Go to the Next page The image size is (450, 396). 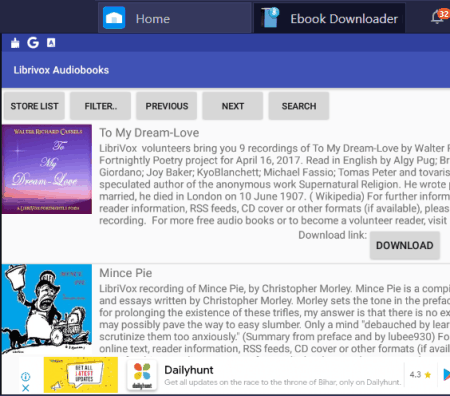tap(233, 106)
